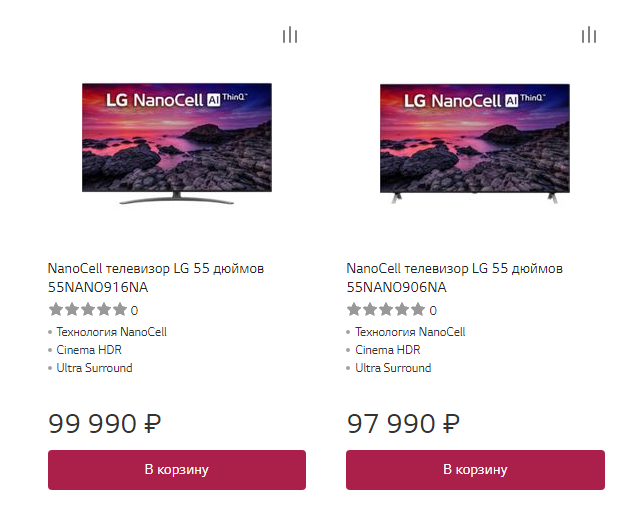Image resolution: width=624 pixels, height=507 pixels.
Task: Open the 55NANO916NA TV product image
Action: click(176, 143)
